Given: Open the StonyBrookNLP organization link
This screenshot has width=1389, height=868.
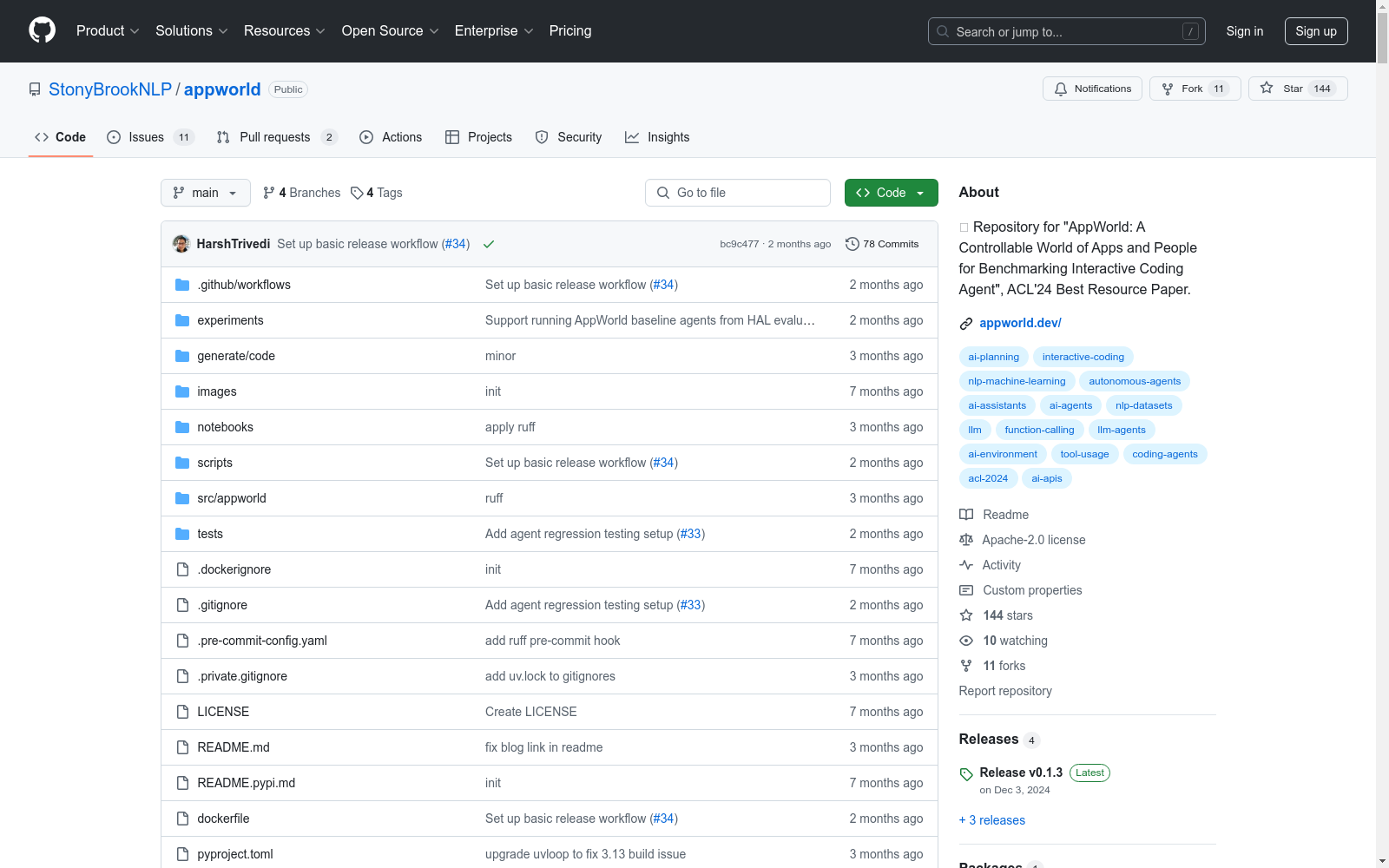Looking at the screenshot, I should click(110, 89).
